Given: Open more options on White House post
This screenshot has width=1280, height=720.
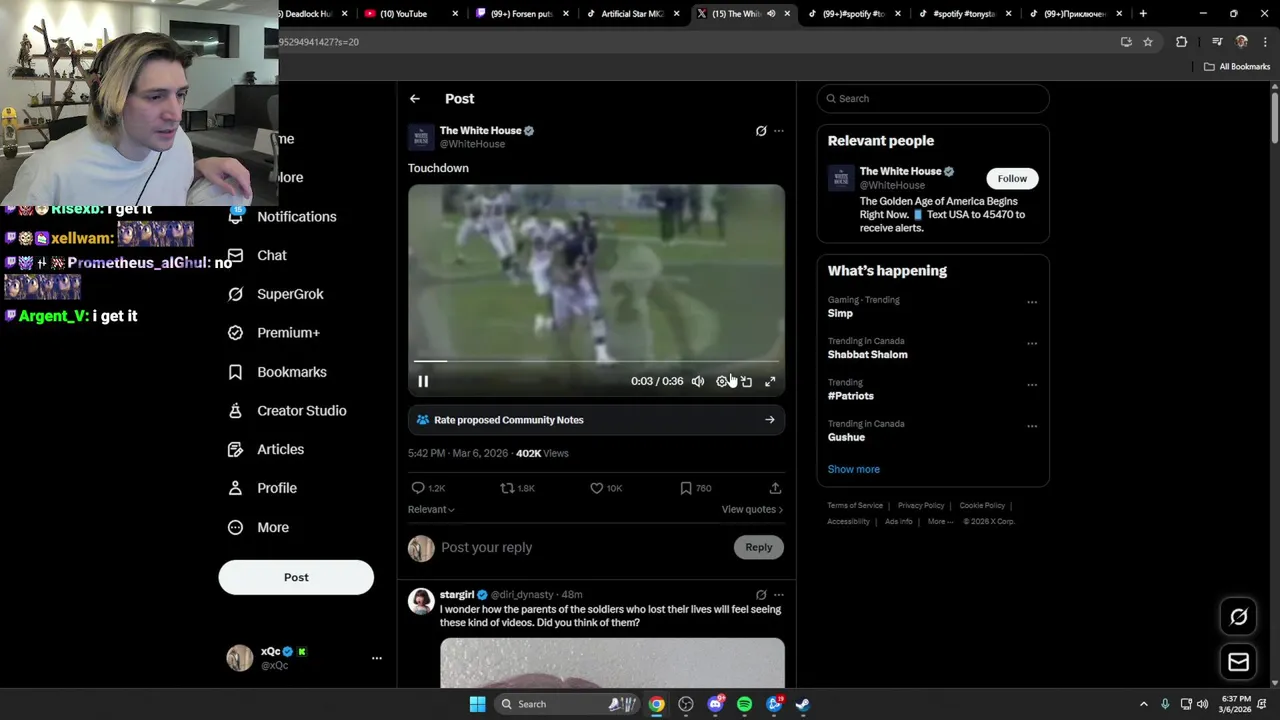Looking at the screenshot, I should pyautogui.click(x=779, y=131).
